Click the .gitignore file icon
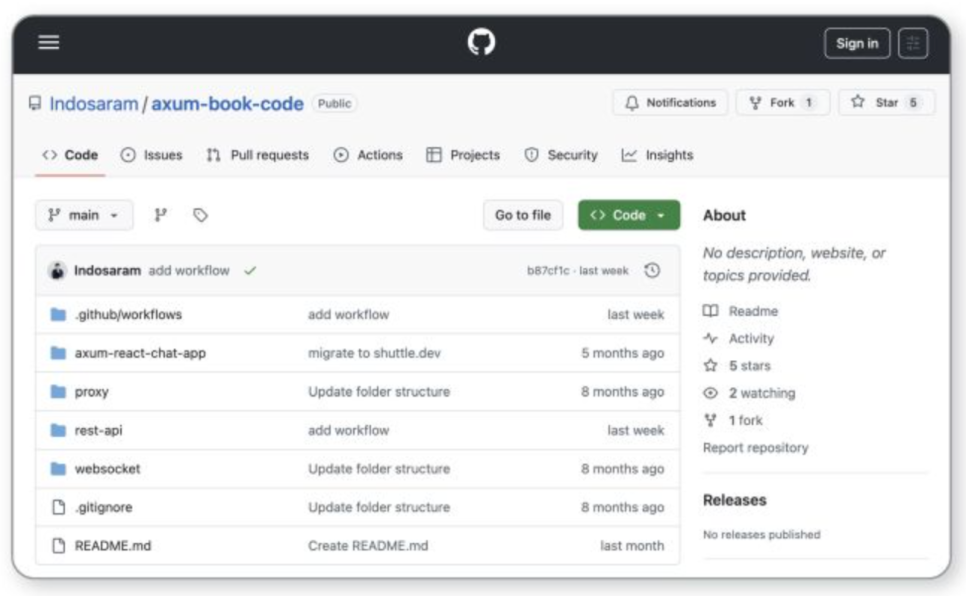 59,507
